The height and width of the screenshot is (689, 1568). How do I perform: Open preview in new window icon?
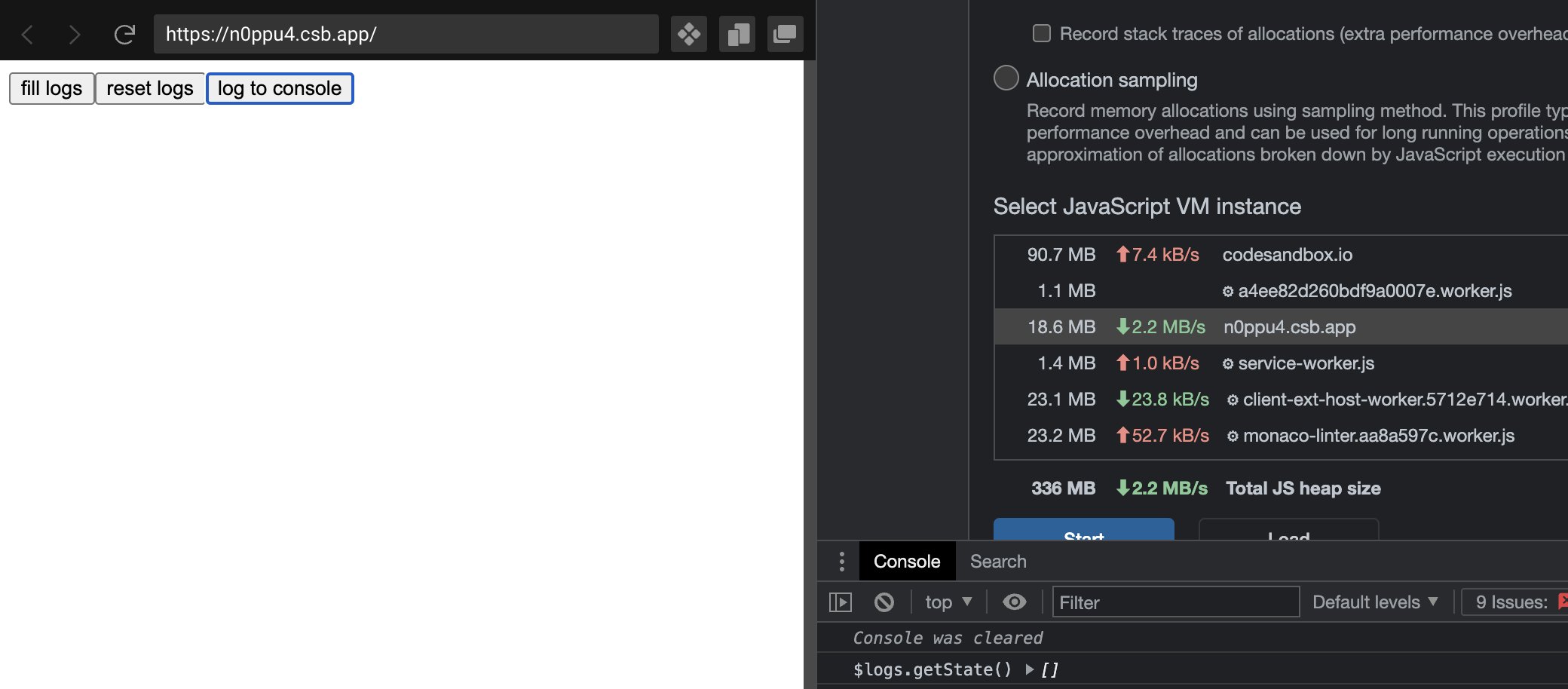click(x=786, y=34)
